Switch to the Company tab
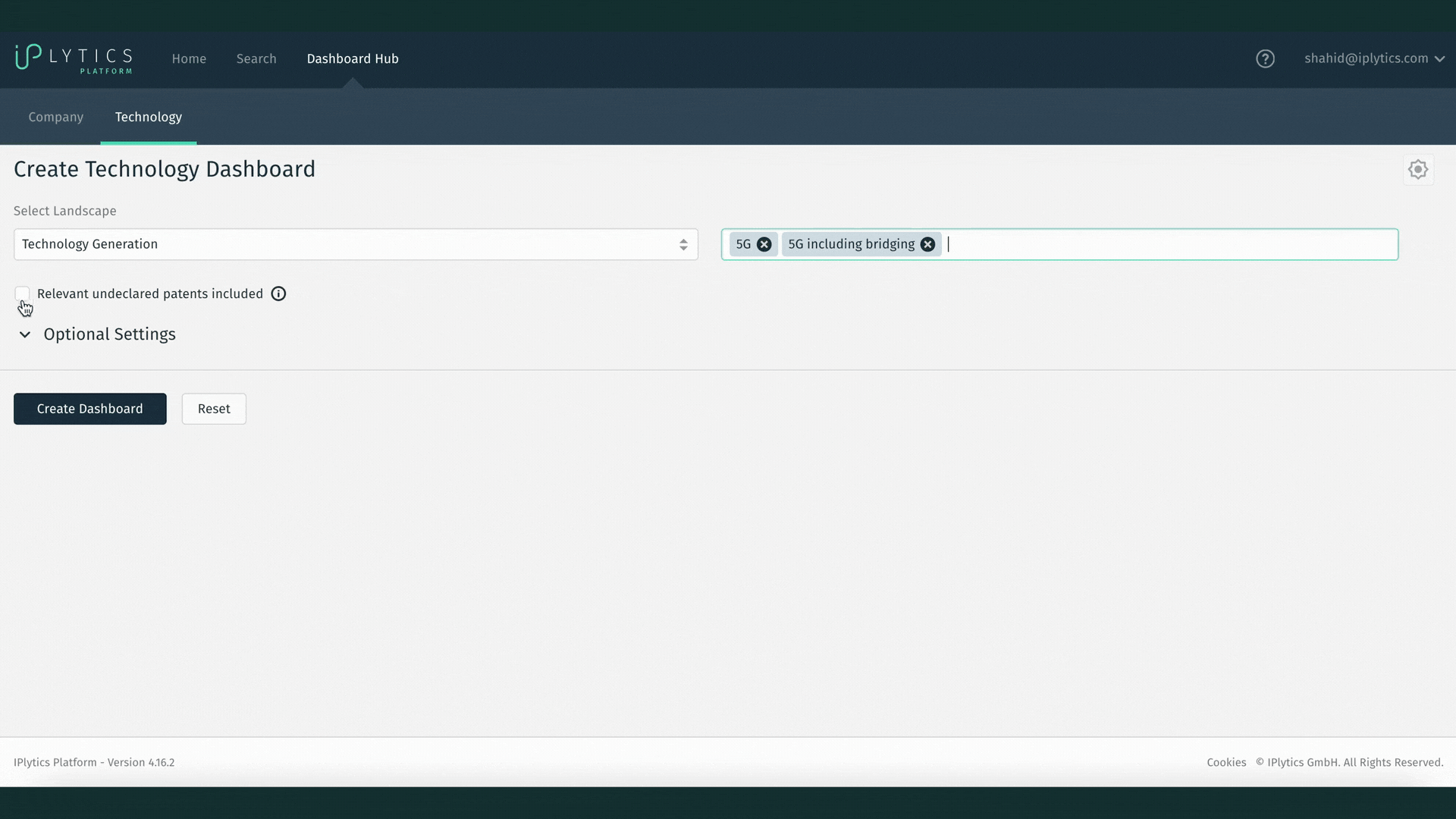The image size is (1456, 819). click(55, 117)
